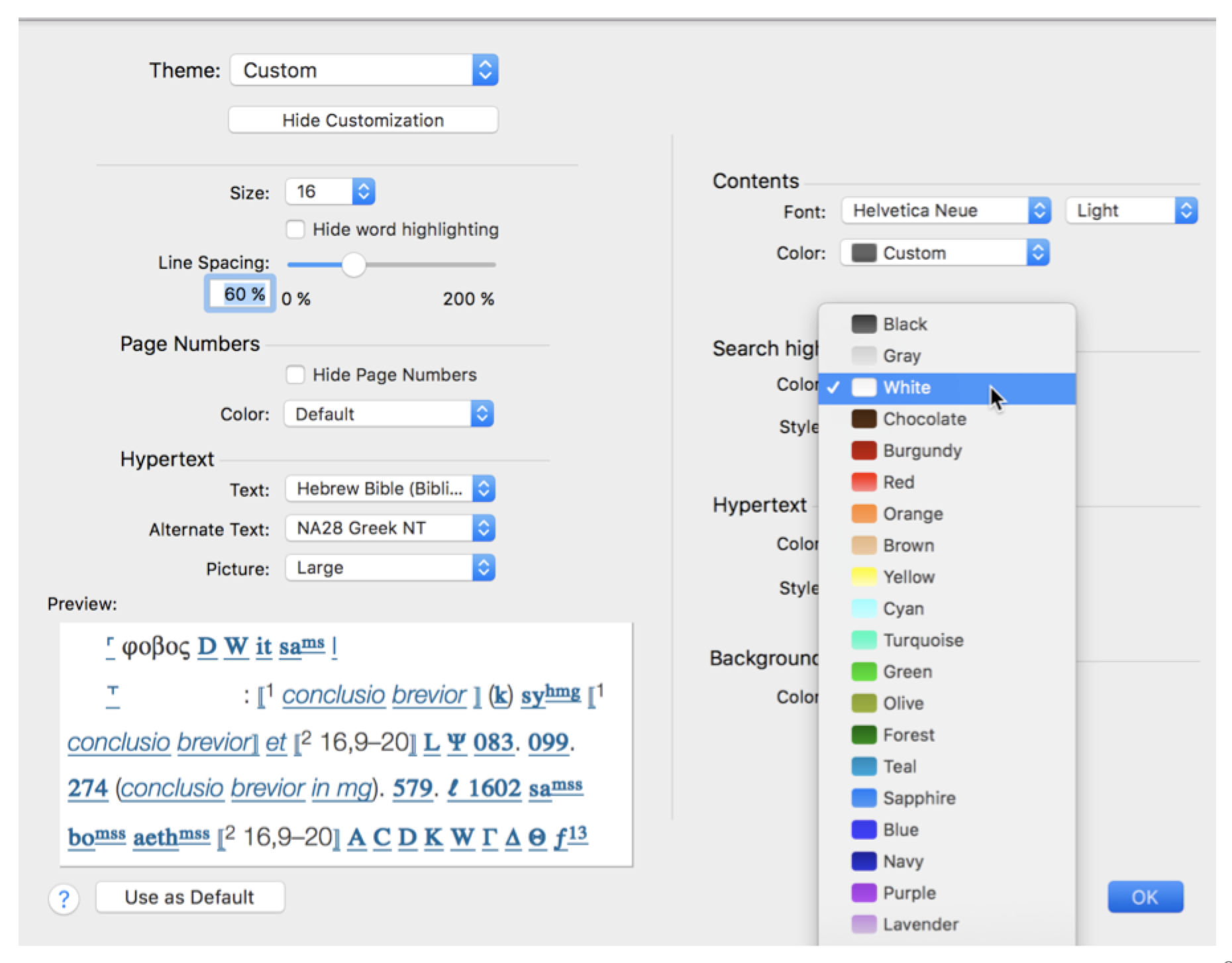This screenshot has width=1232, height=963.
Task: Click the Hide Customization button
Action: [363, 121]
